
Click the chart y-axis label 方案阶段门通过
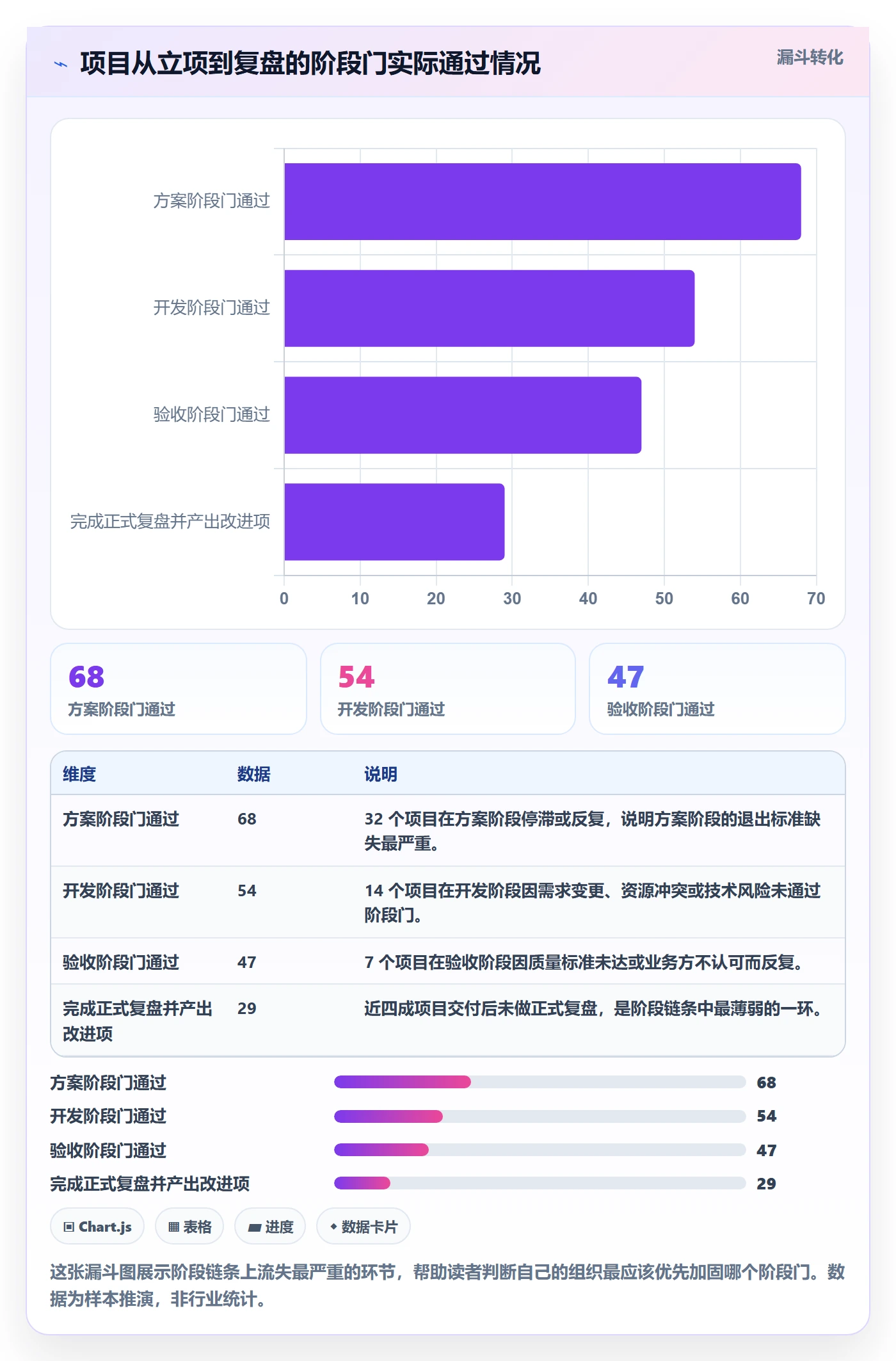212,201
